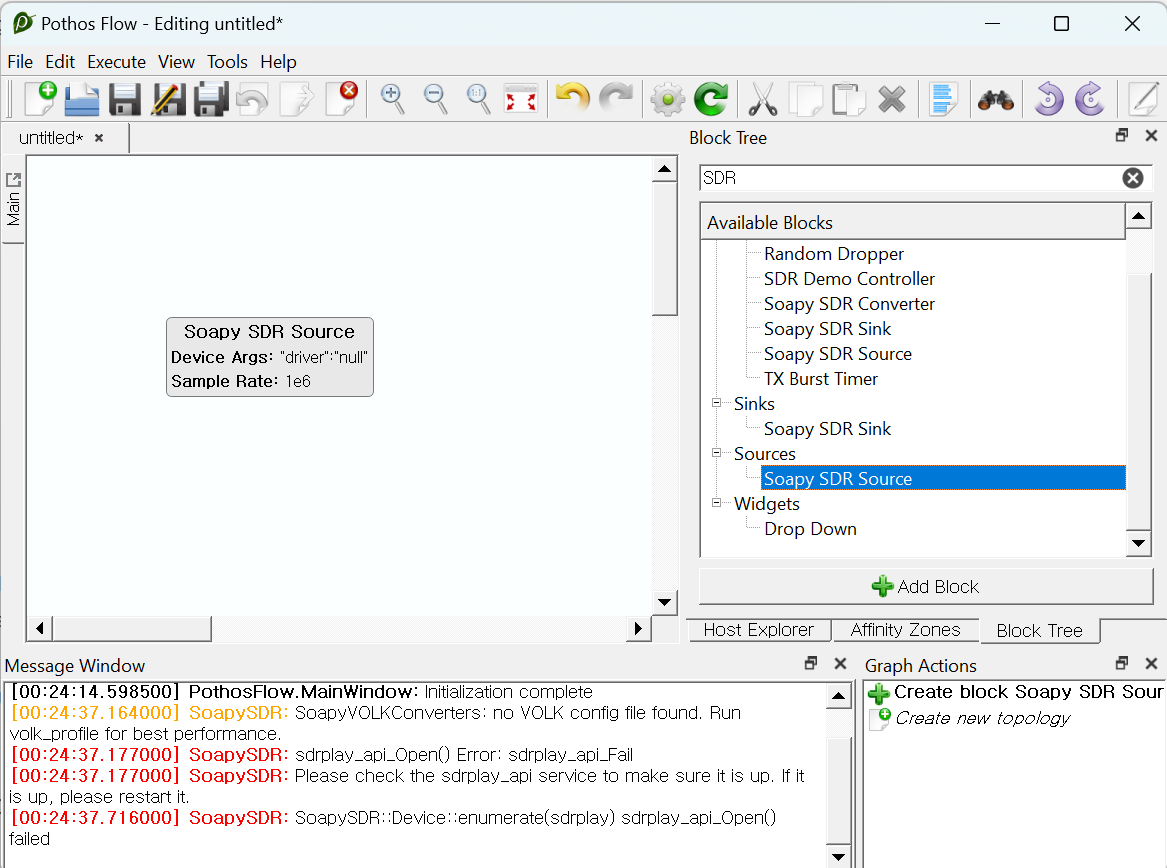Open the Execute menu
The width and height of the screenshot is (1167, 868).
[116, 62]
